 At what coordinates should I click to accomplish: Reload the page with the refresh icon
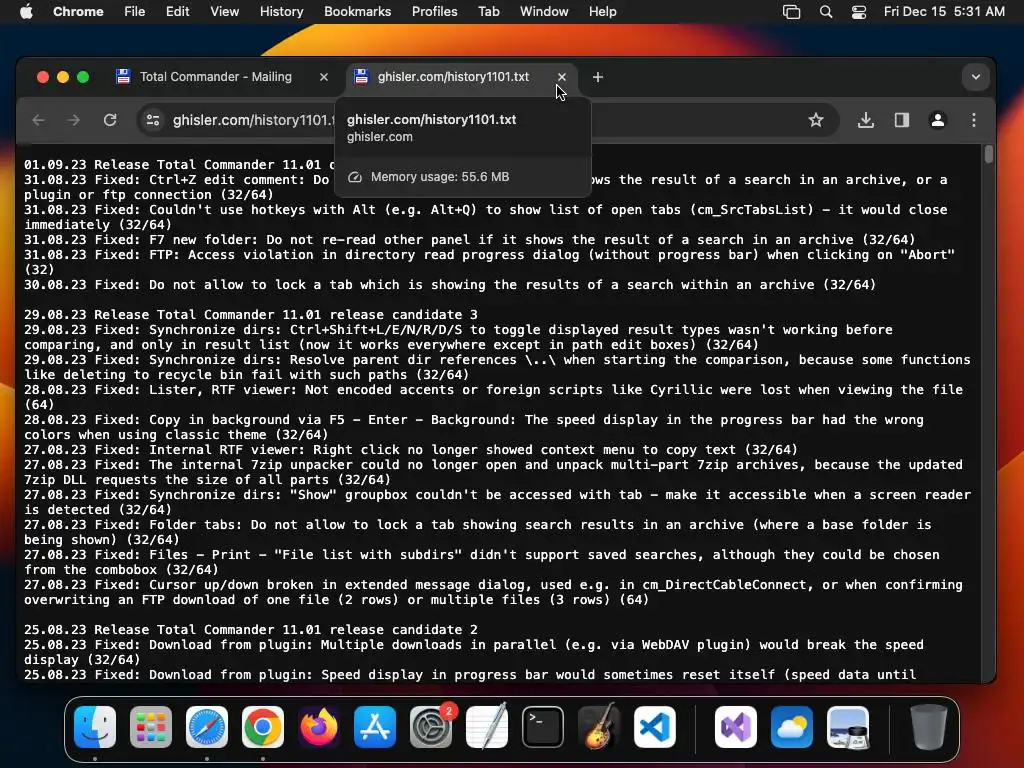pos(110,120)
